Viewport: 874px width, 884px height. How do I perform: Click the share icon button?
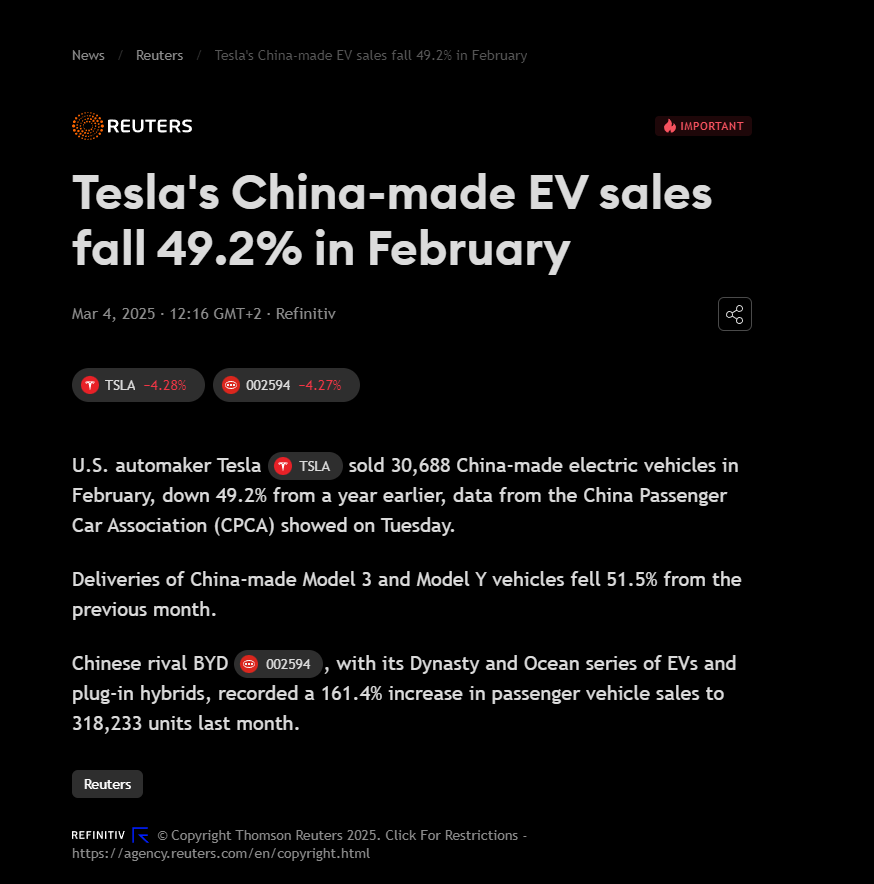(x=734, y=314)
